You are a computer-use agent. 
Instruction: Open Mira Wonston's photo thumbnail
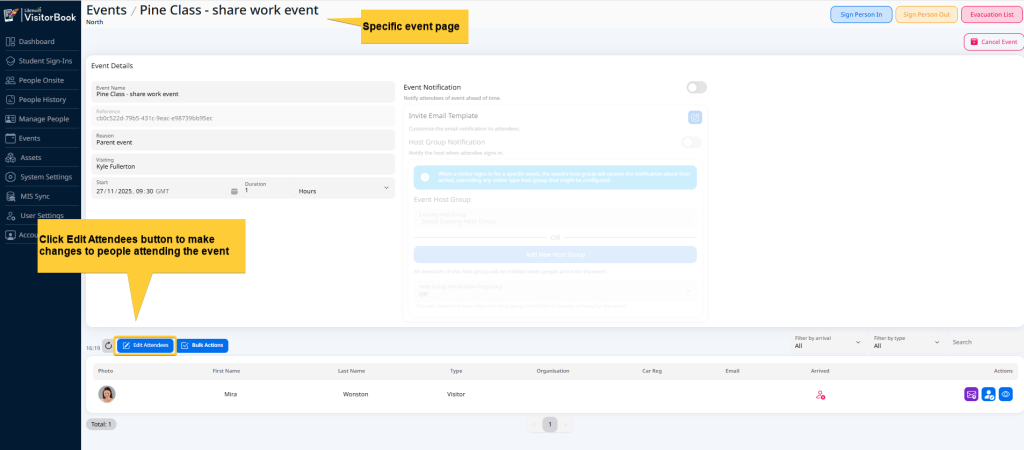click(106, 394)
